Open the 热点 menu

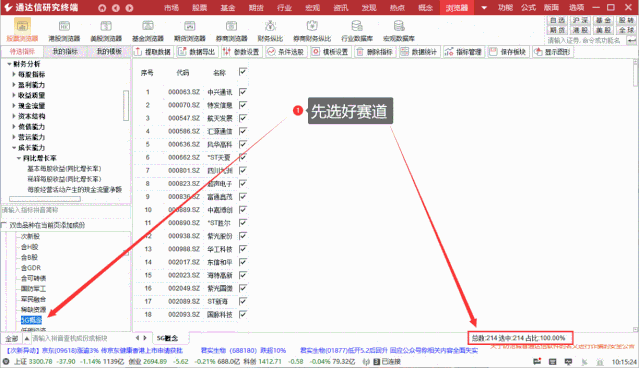(x=397, y=8)
